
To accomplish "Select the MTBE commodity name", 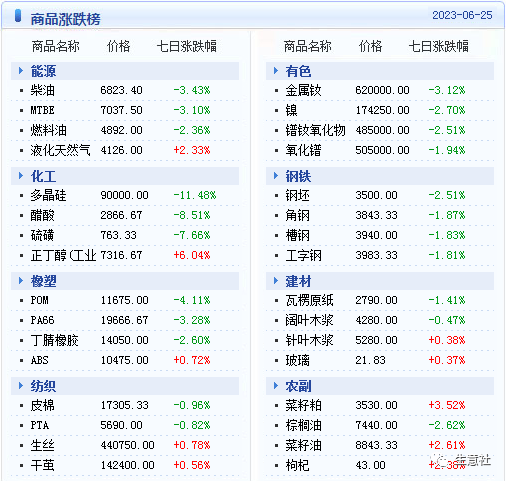I will 42,110.
